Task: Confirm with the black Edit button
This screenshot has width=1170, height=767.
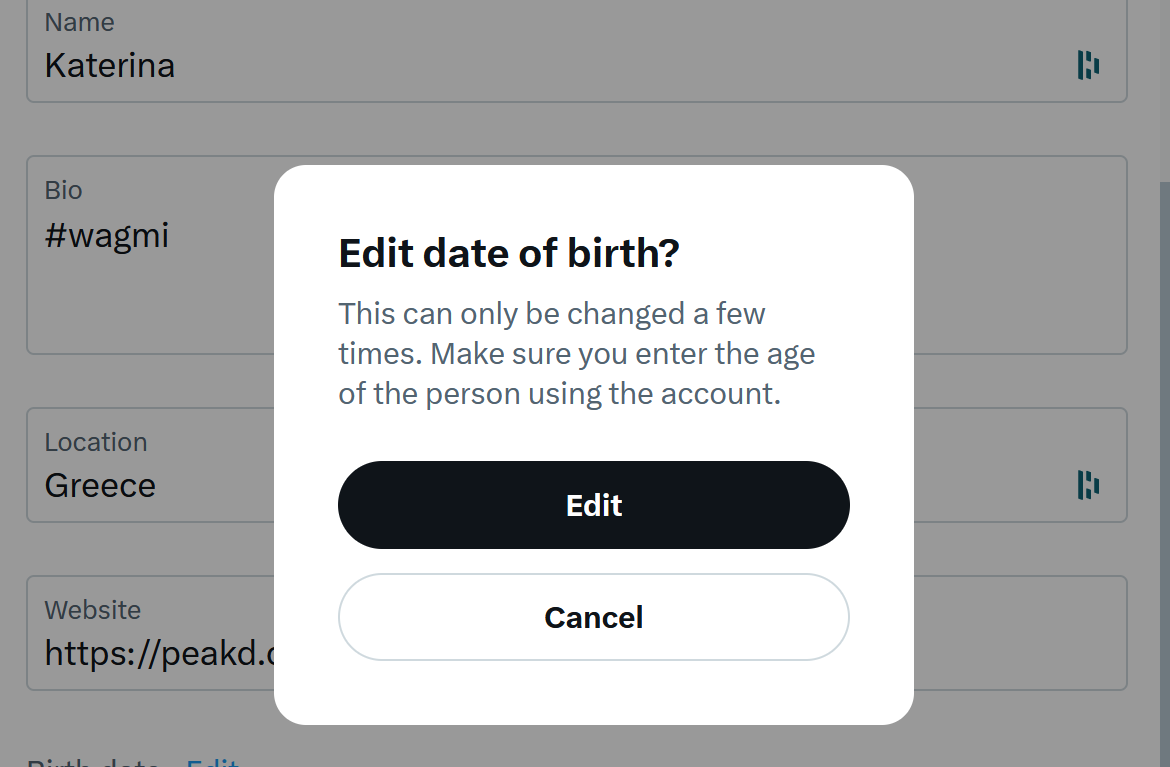Action: 593,505
